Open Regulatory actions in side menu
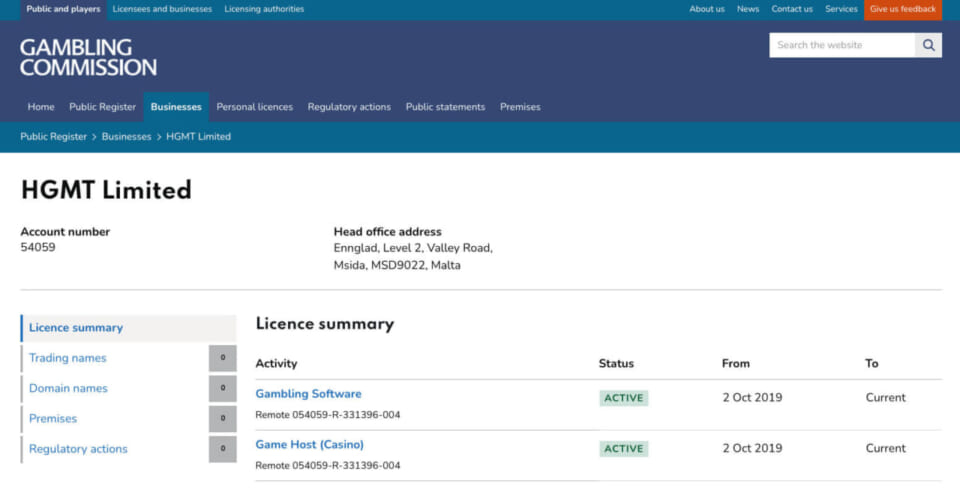960x496 pixels. pos(78,449)
